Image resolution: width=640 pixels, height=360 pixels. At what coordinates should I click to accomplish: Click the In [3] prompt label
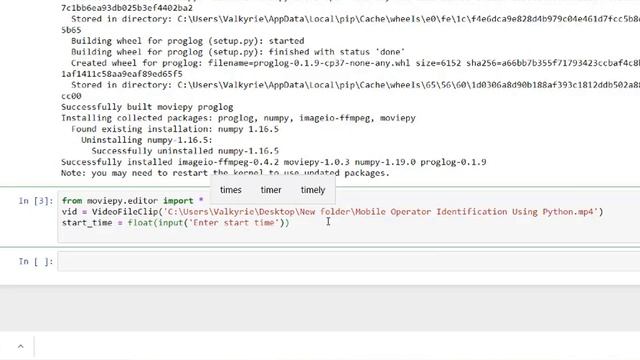click(x=36, y=201)
